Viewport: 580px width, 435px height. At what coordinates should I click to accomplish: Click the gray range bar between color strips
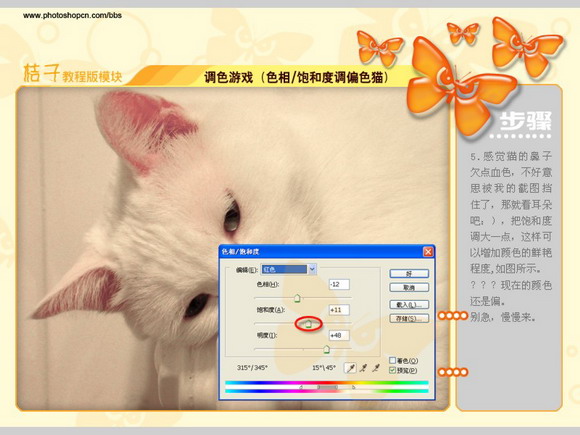point(327,387)
